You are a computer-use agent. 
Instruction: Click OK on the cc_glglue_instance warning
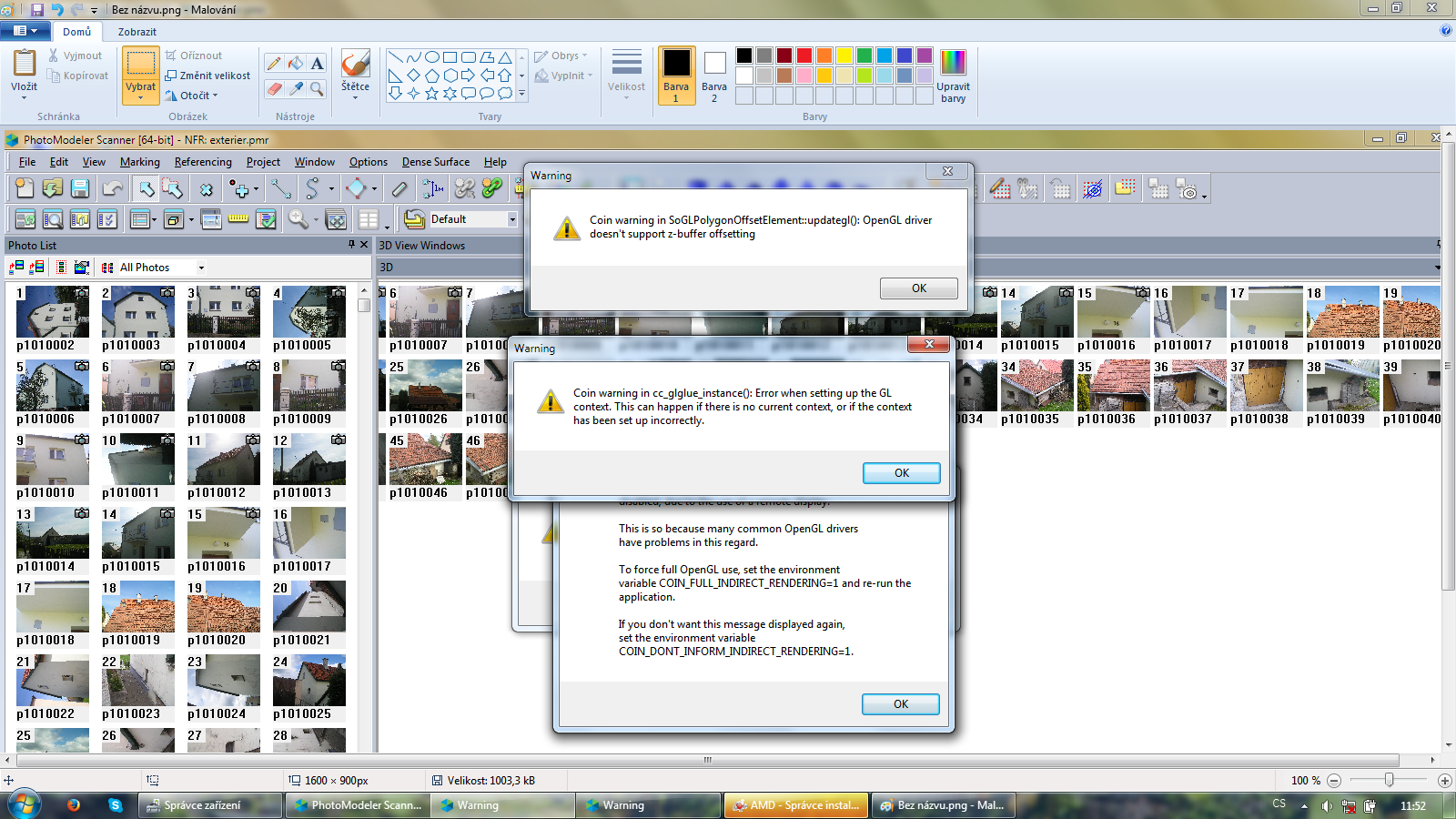[x=902, y=473]
